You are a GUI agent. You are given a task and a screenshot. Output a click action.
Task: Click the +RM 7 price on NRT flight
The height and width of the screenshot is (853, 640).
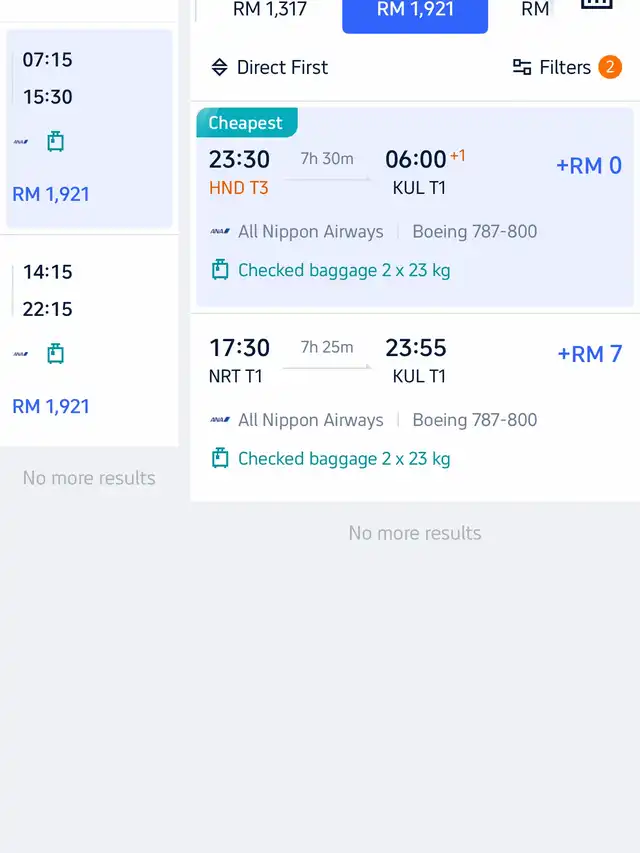pos(590,354)
